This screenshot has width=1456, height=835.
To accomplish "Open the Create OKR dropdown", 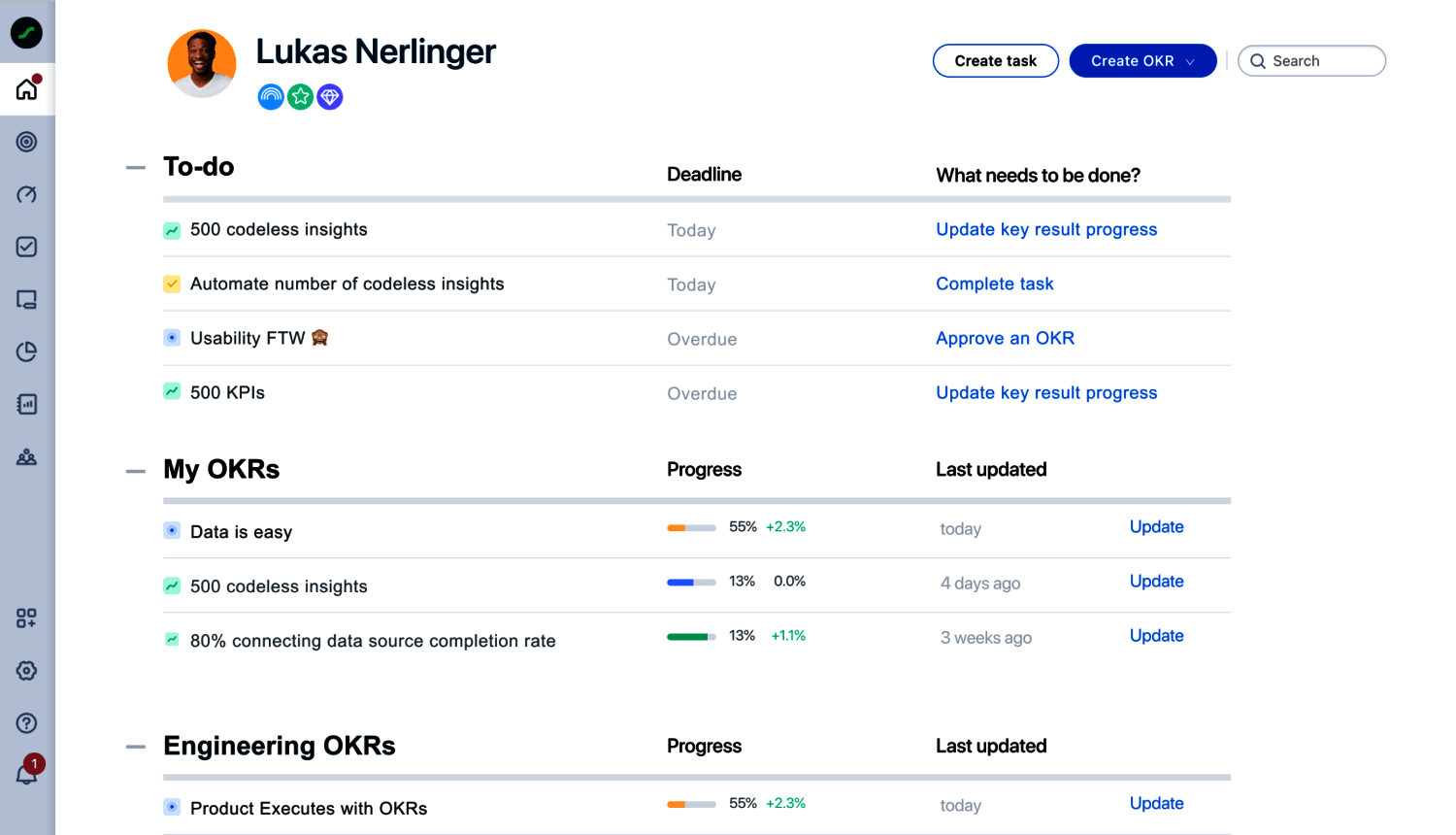I will coord(1142,61).
